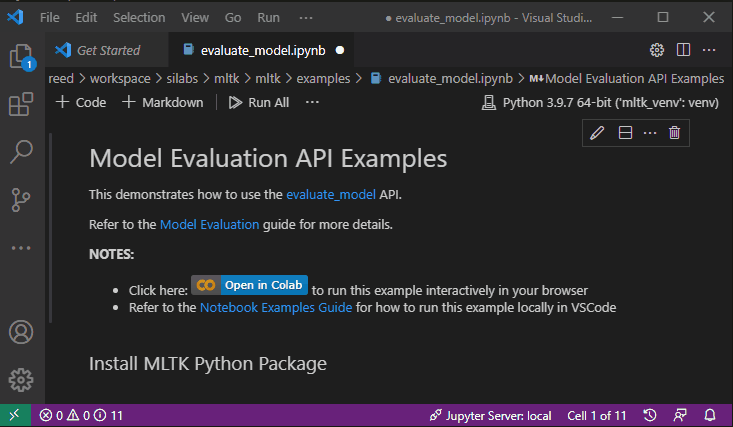Click the examples breadcrumb

(x=323, y=78)
